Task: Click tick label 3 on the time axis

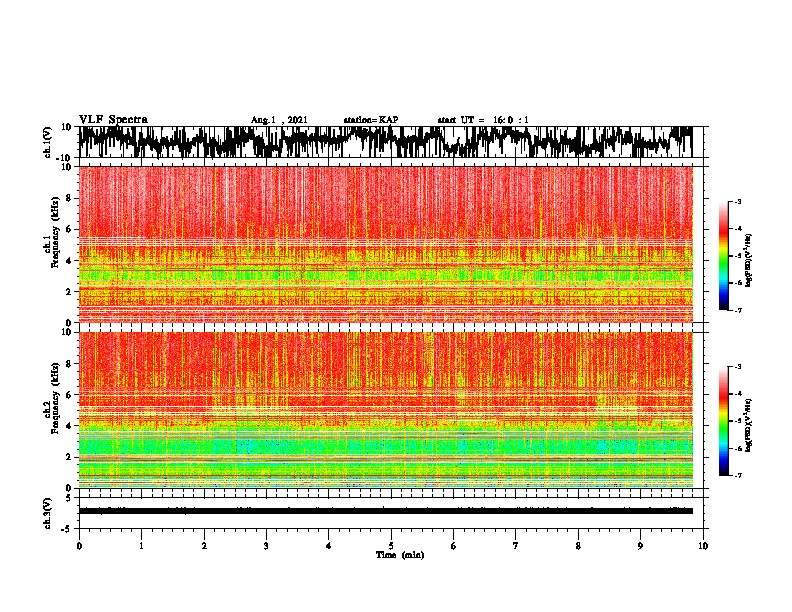Action: coord(266,546)
